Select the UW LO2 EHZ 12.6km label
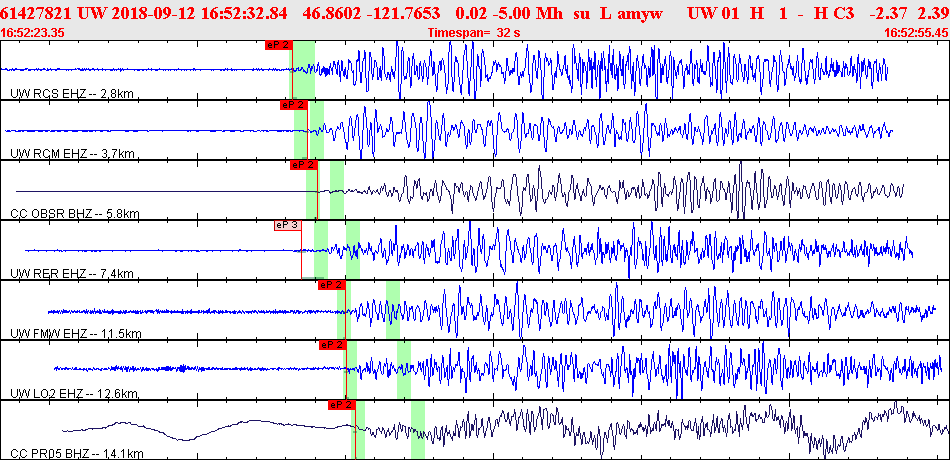The width and height of the screenshot is (950, 460). point(75,393)
